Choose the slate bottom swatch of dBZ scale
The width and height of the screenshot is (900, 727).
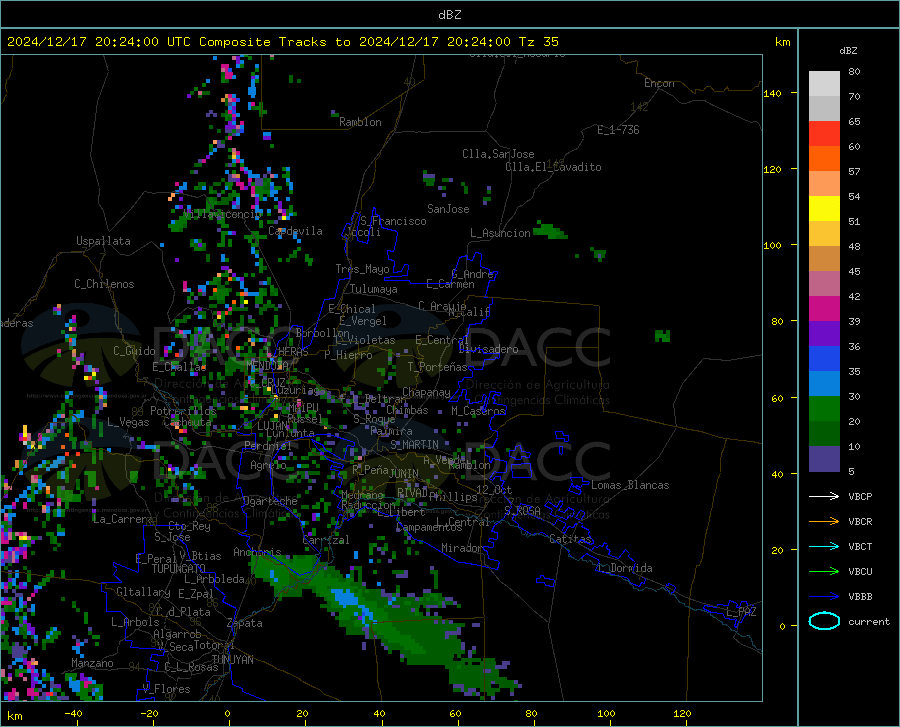coord(824,459)
